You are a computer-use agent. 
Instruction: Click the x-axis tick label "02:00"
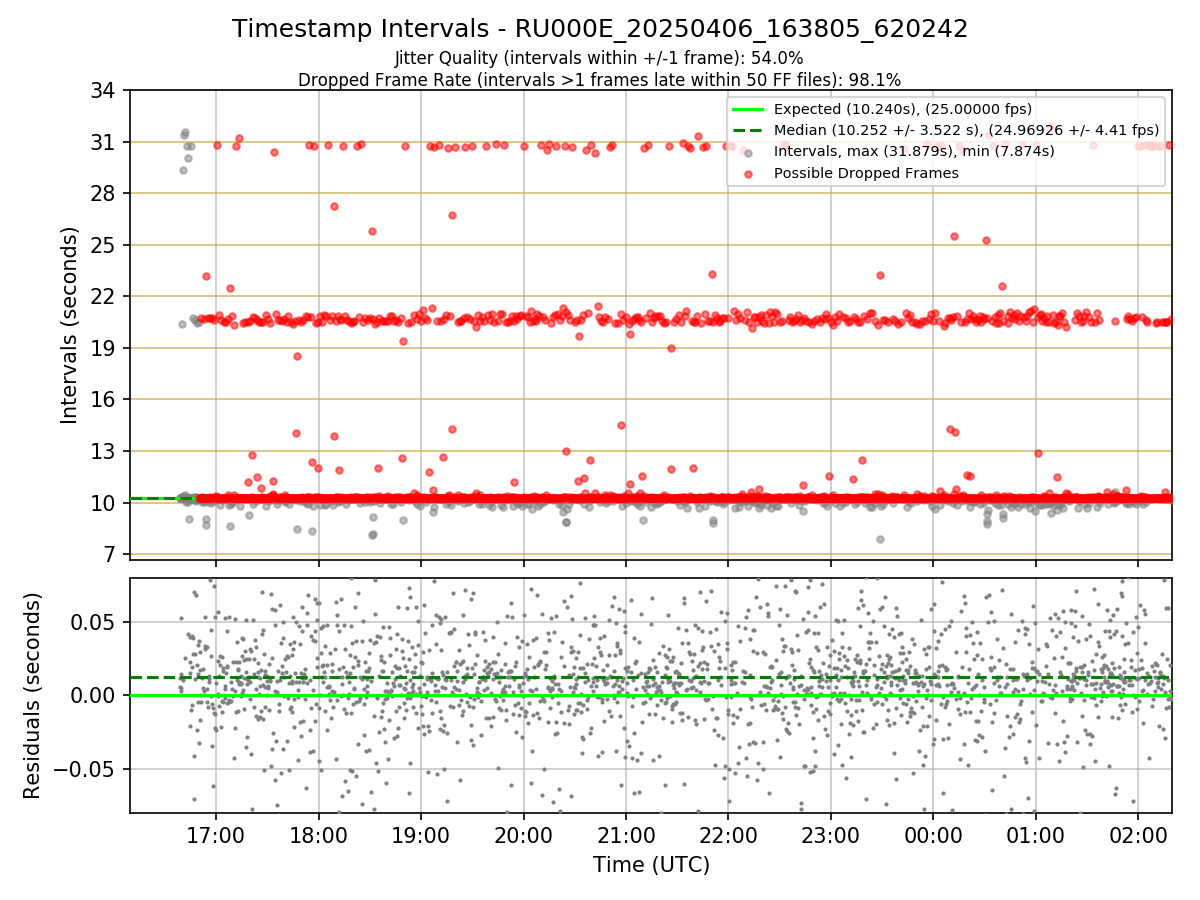(x=1138, y=834)
